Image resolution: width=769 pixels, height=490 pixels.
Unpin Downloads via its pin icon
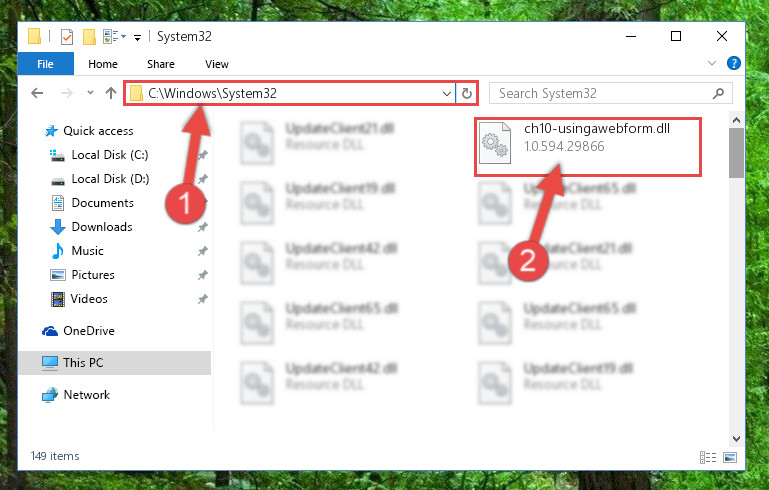[202, 227]
